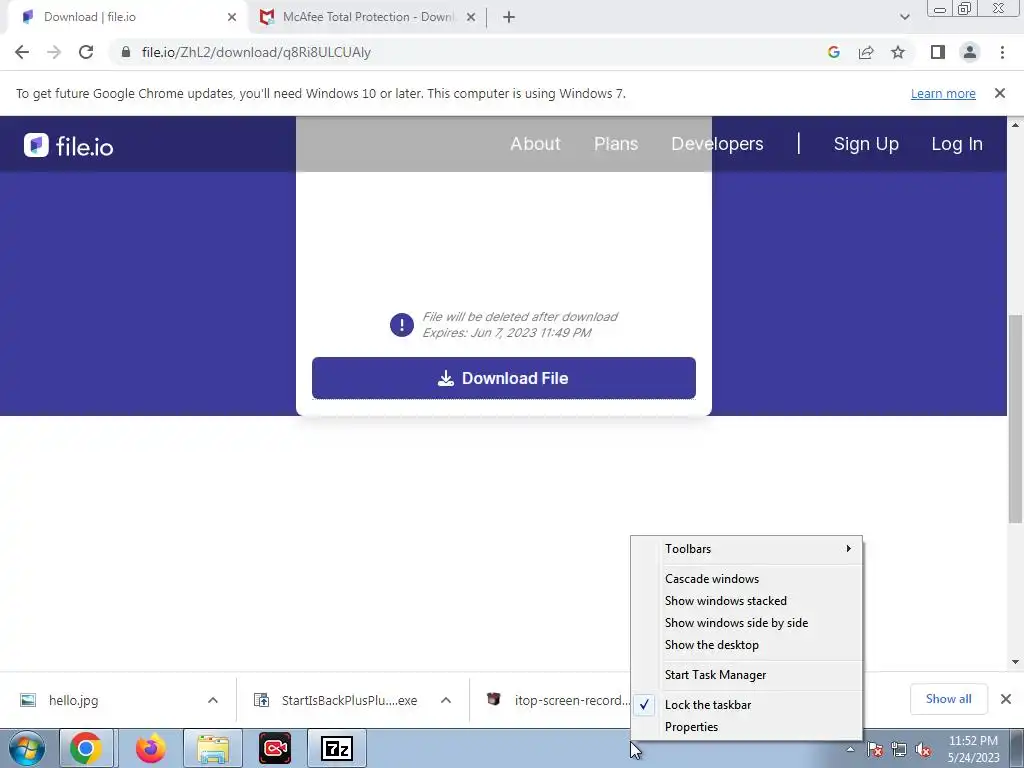
Task: Open a new tab with the plus button
Action: [509, 17]
